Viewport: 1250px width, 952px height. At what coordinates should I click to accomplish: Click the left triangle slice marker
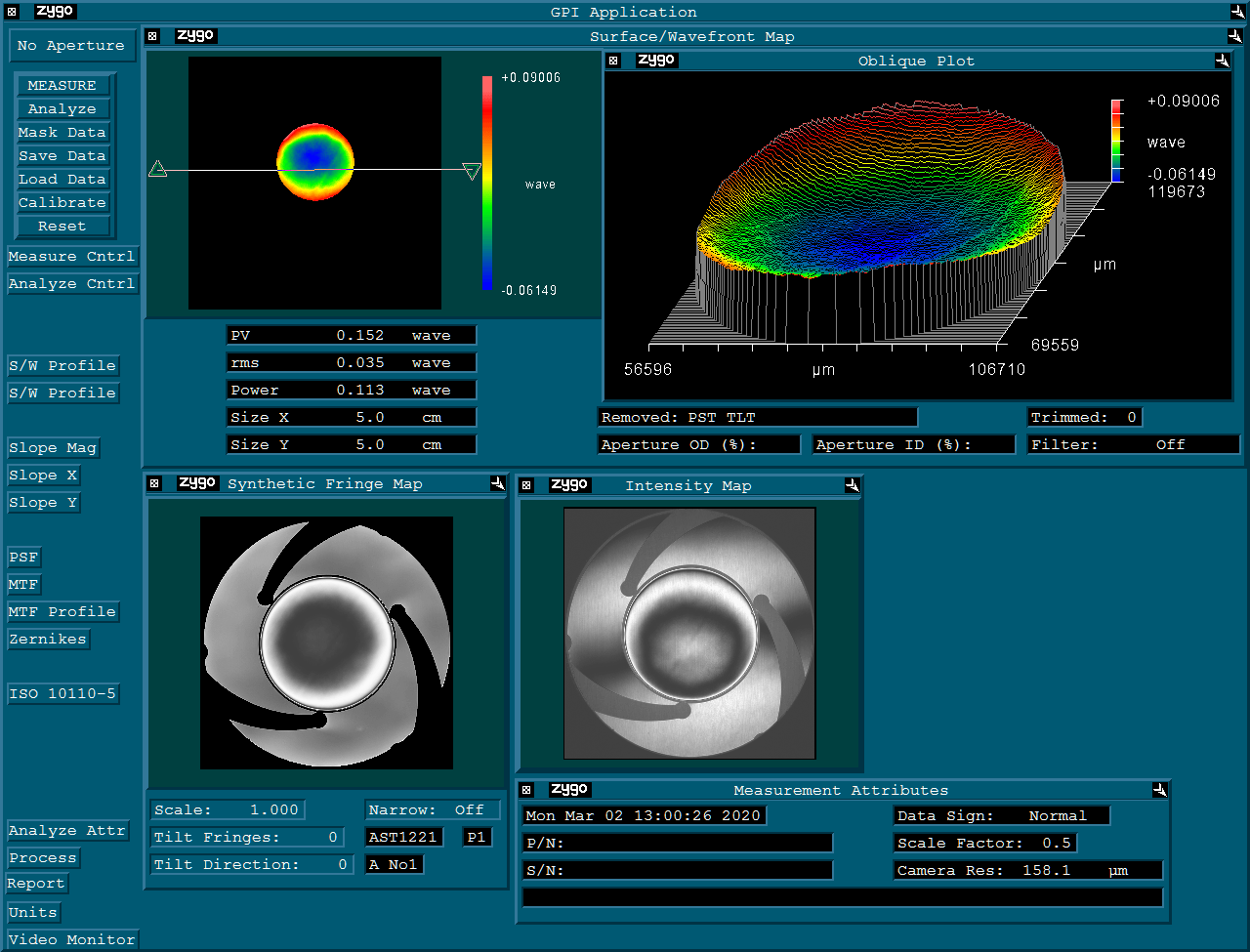click(157, 170)
